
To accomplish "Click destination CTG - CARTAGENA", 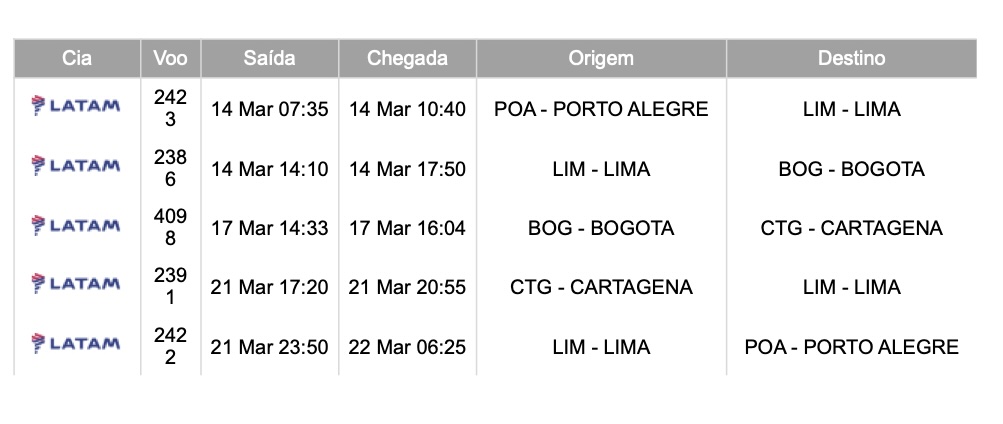I will tap(851, 228).
